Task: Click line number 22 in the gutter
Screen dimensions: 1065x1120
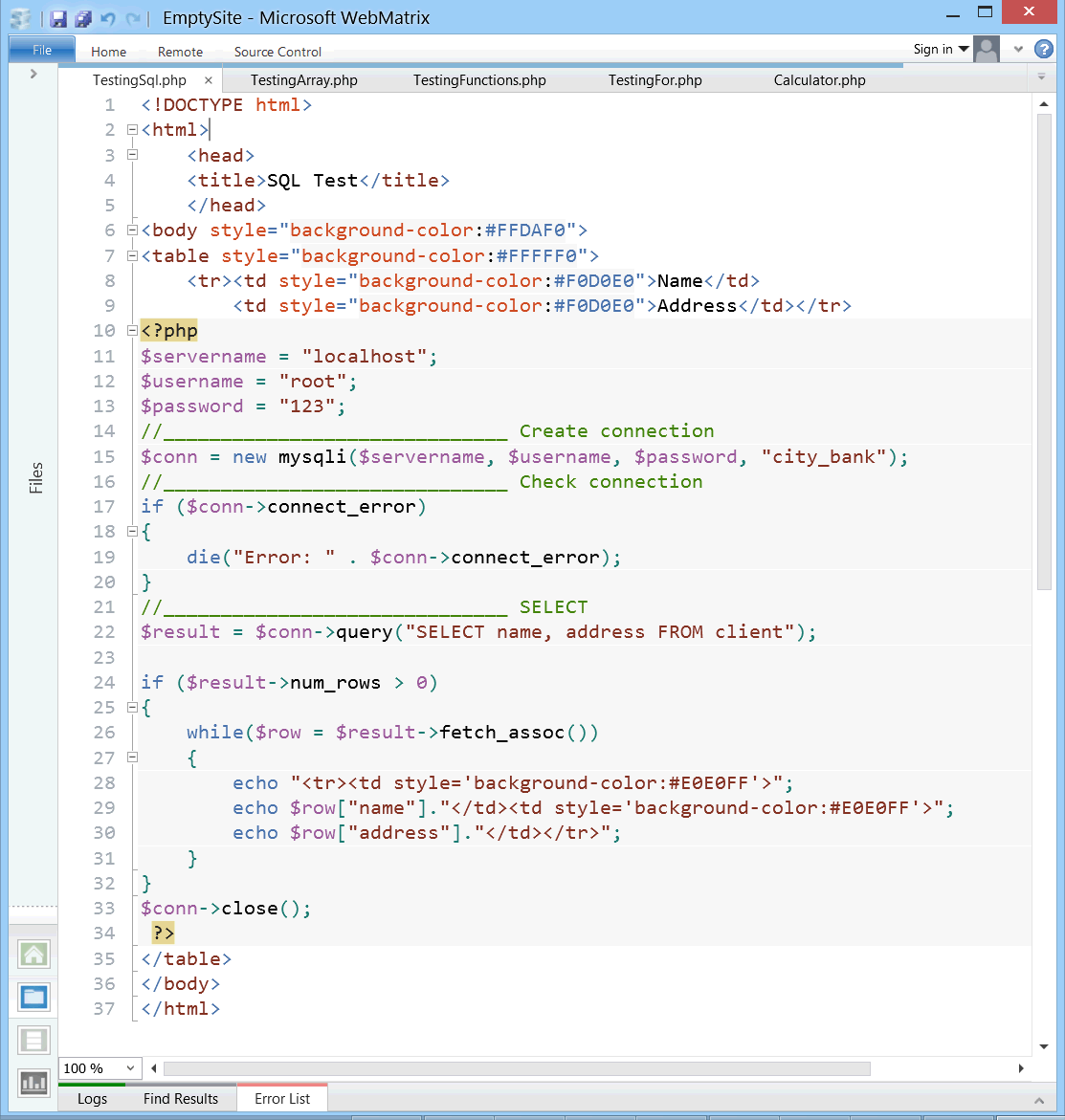Action: pyautogui.click(x=104, y=632)
